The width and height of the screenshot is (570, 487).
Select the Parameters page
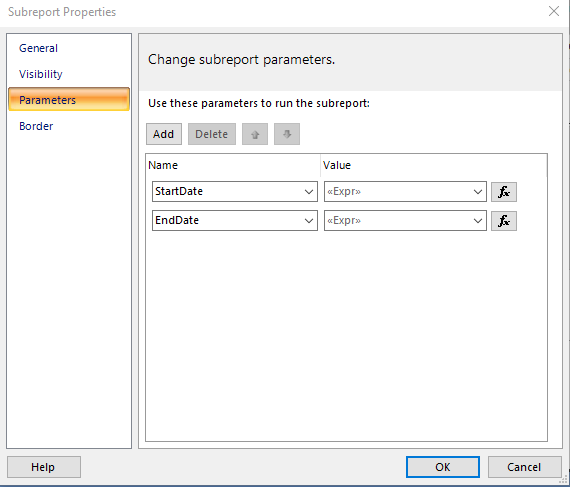click(x=69, y=99)
